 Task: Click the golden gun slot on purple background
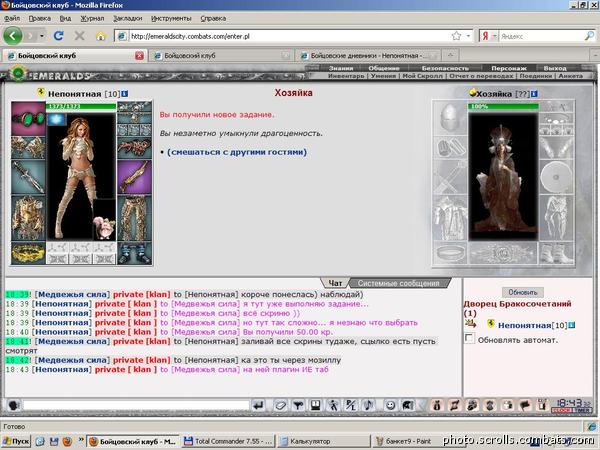[x=134, y=177]
